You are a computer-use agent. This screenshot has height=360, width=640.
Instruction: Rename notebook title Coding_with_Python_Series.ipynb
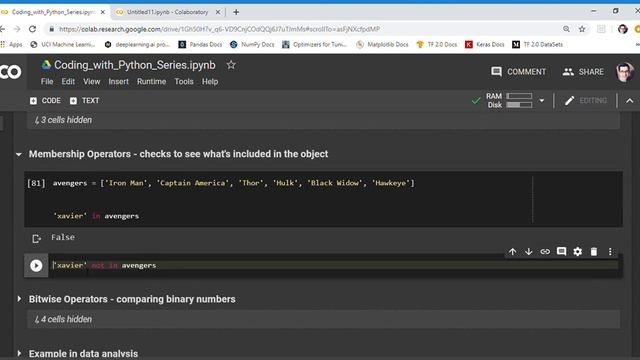(x=135, y=65)
